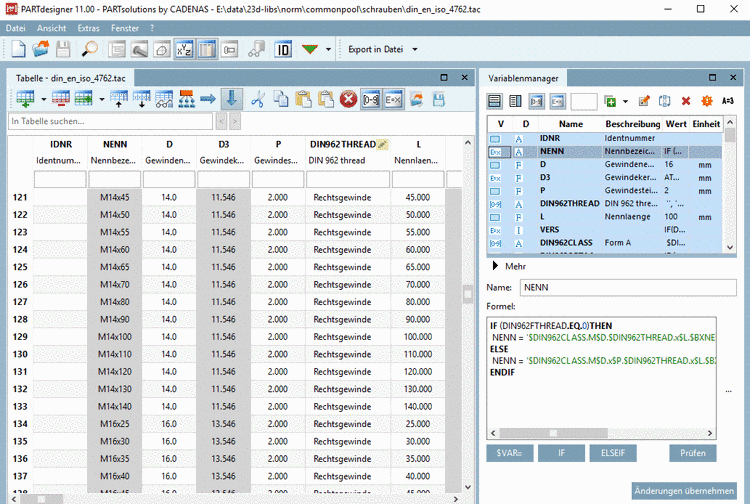This screenshot has width=750, height=504.
Task: Toggle the [0-9] value range button in table toolbar
Action: pos(371,98)
